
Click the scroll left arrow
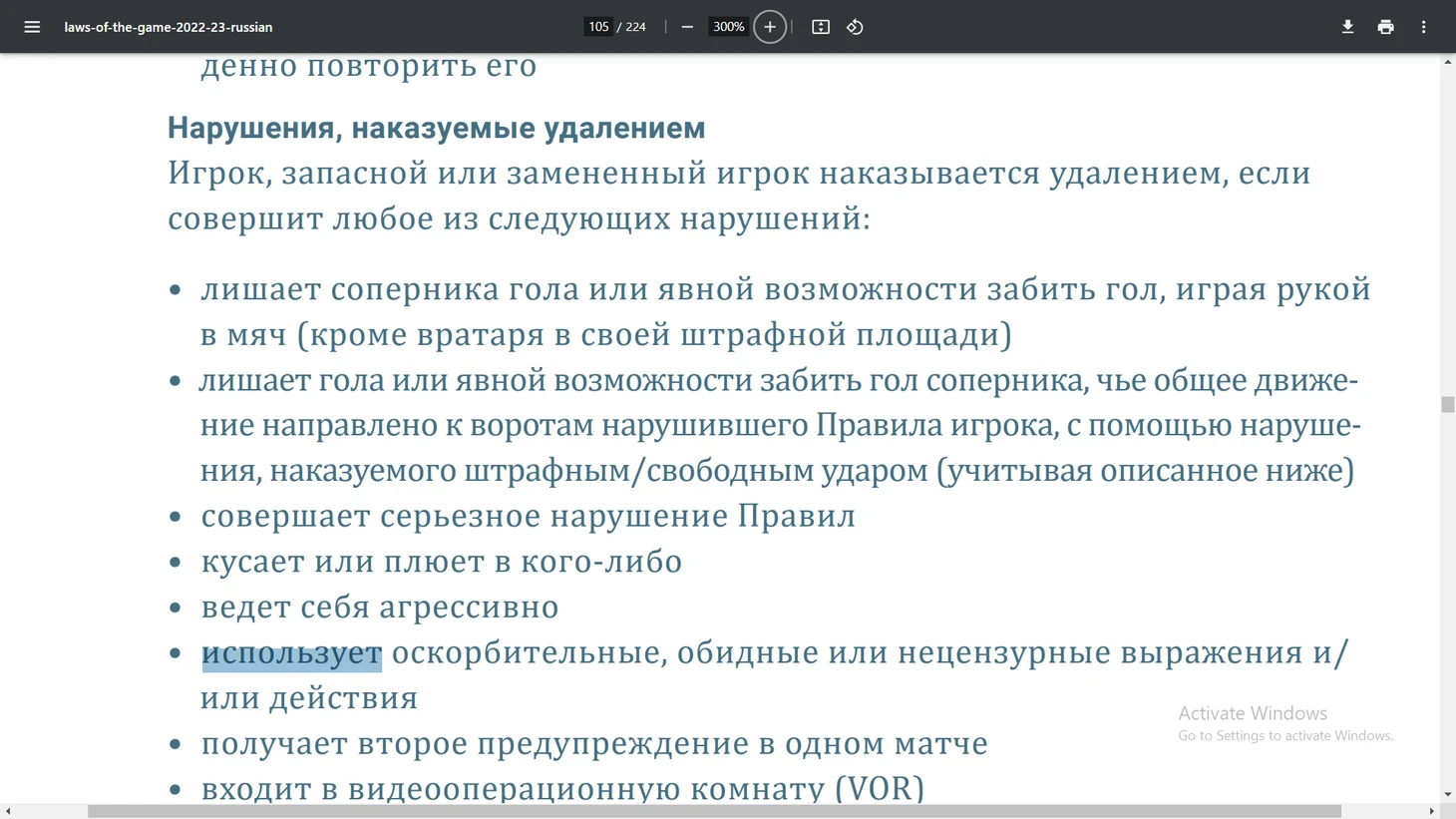point(8,811)
